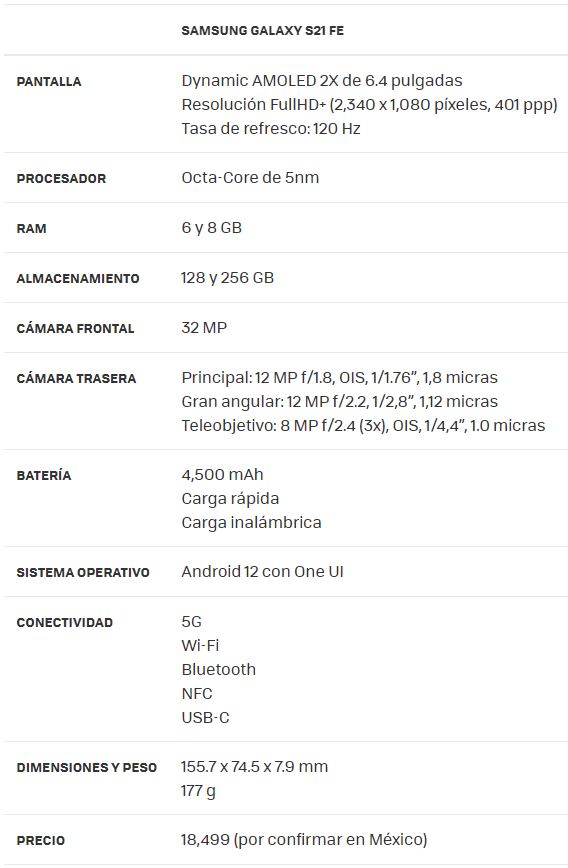Click the Teleobjetivo 8 MP camera line
Image resolution: width=568 pixels, height=868 pixels.
(x=363, y=425)
